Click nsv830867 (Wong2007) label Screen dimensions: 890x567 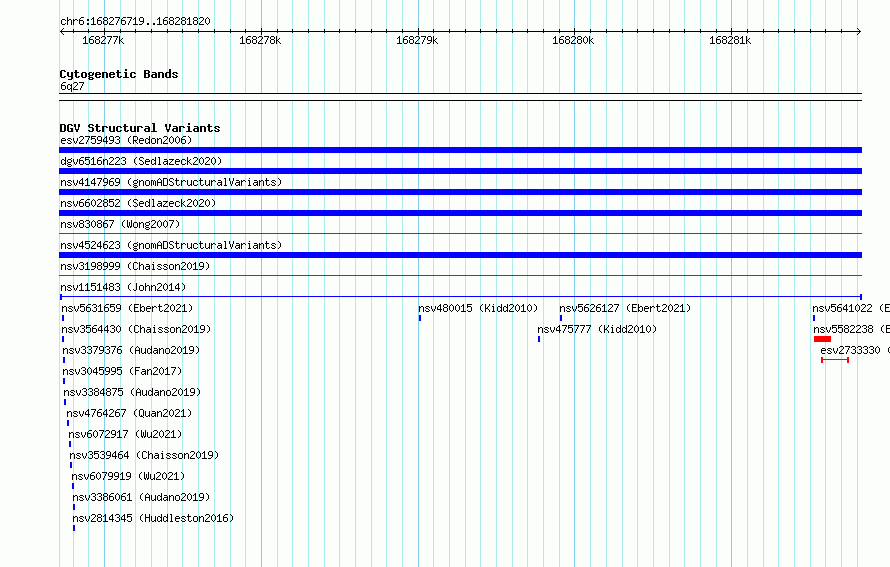(120, 224)
